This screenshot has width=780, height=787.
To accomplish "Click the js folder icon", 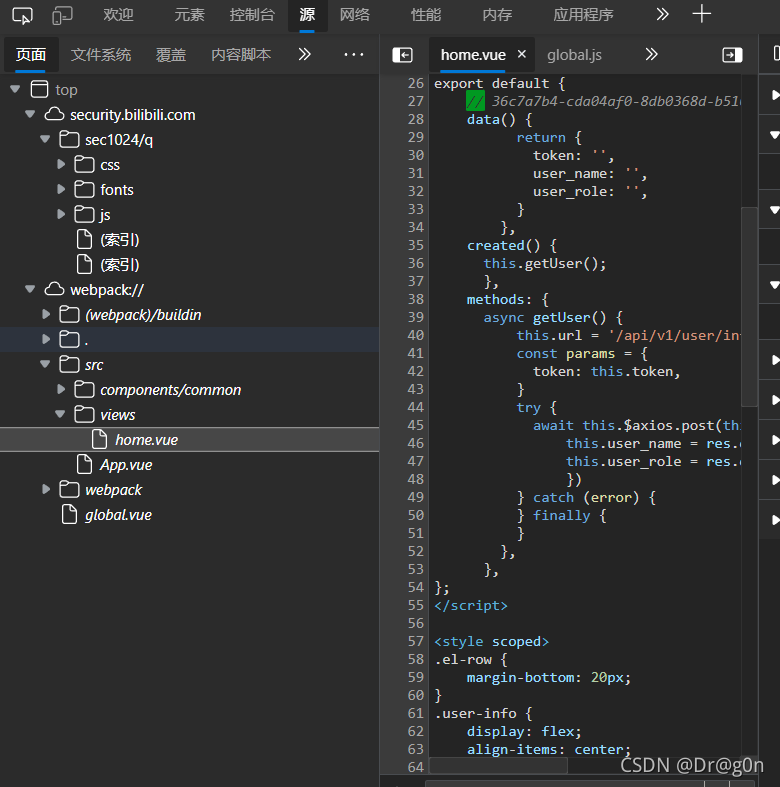I will point(84,214).
